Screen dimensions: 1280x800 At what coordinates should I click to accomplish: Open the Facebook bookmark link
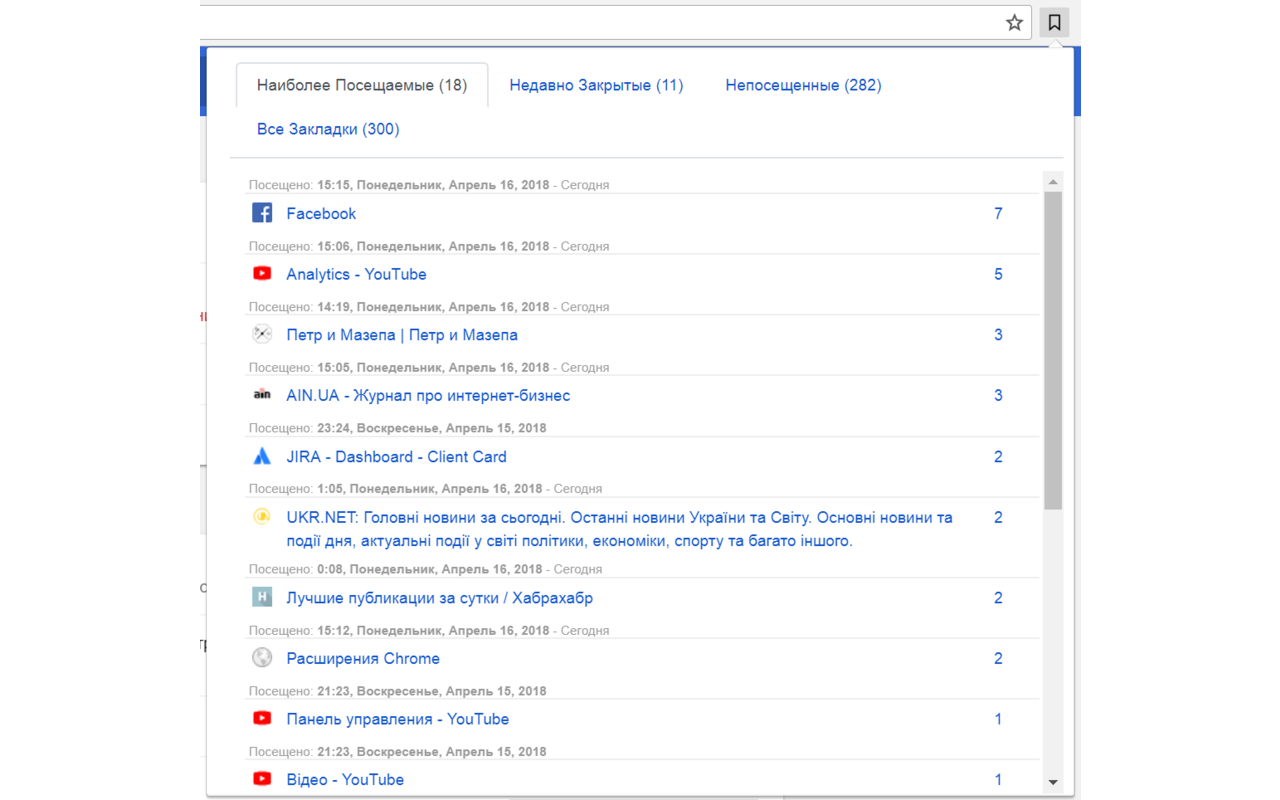(321, 213)
